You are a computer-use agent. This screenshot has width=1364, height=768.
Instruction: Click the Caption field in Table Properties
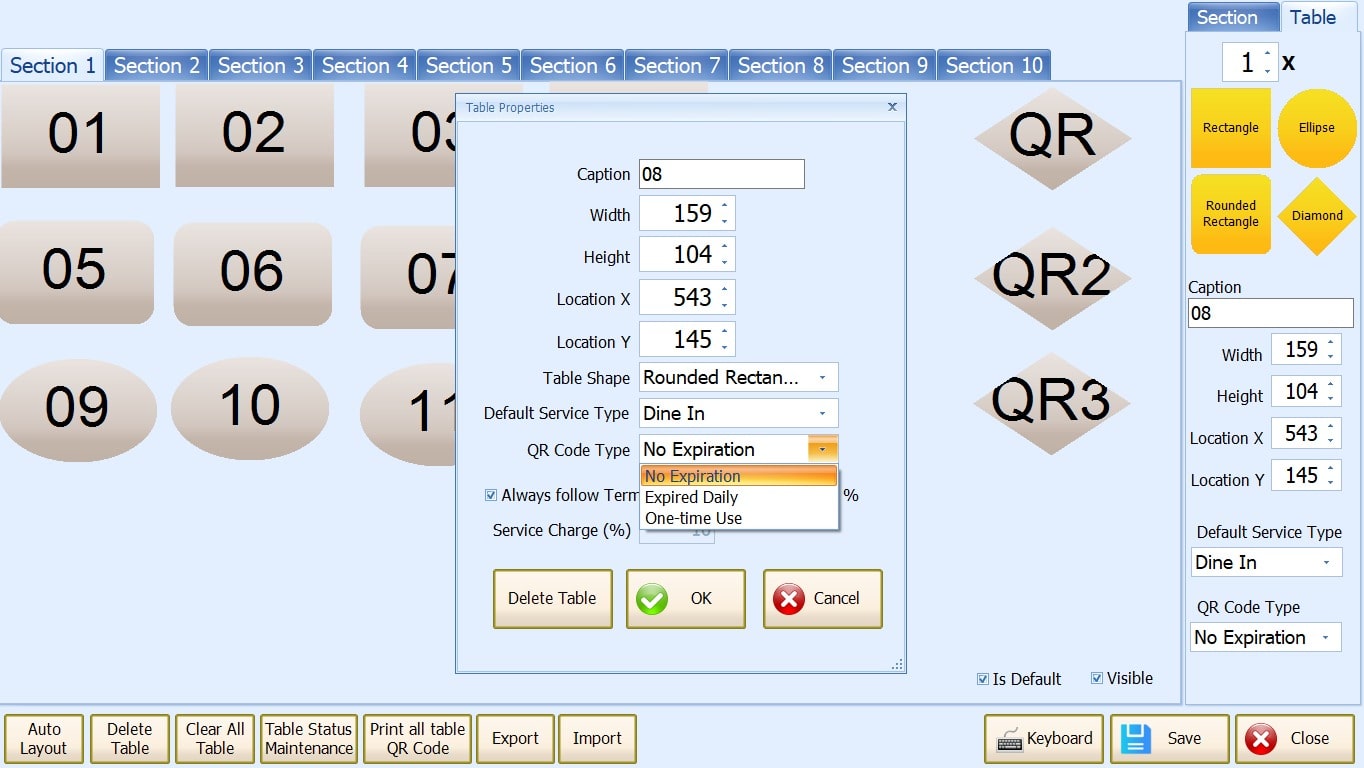pyautogui.click(x=721, y=174)
